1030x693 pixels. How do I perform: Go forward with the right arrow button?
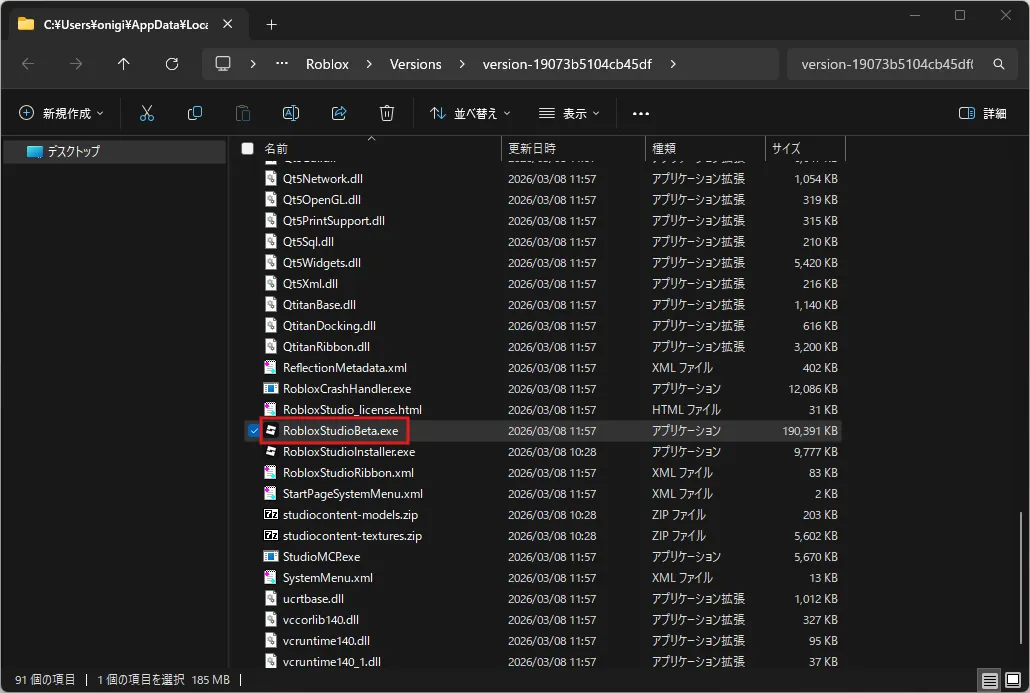pyautogui.click(x=76, y=64)
